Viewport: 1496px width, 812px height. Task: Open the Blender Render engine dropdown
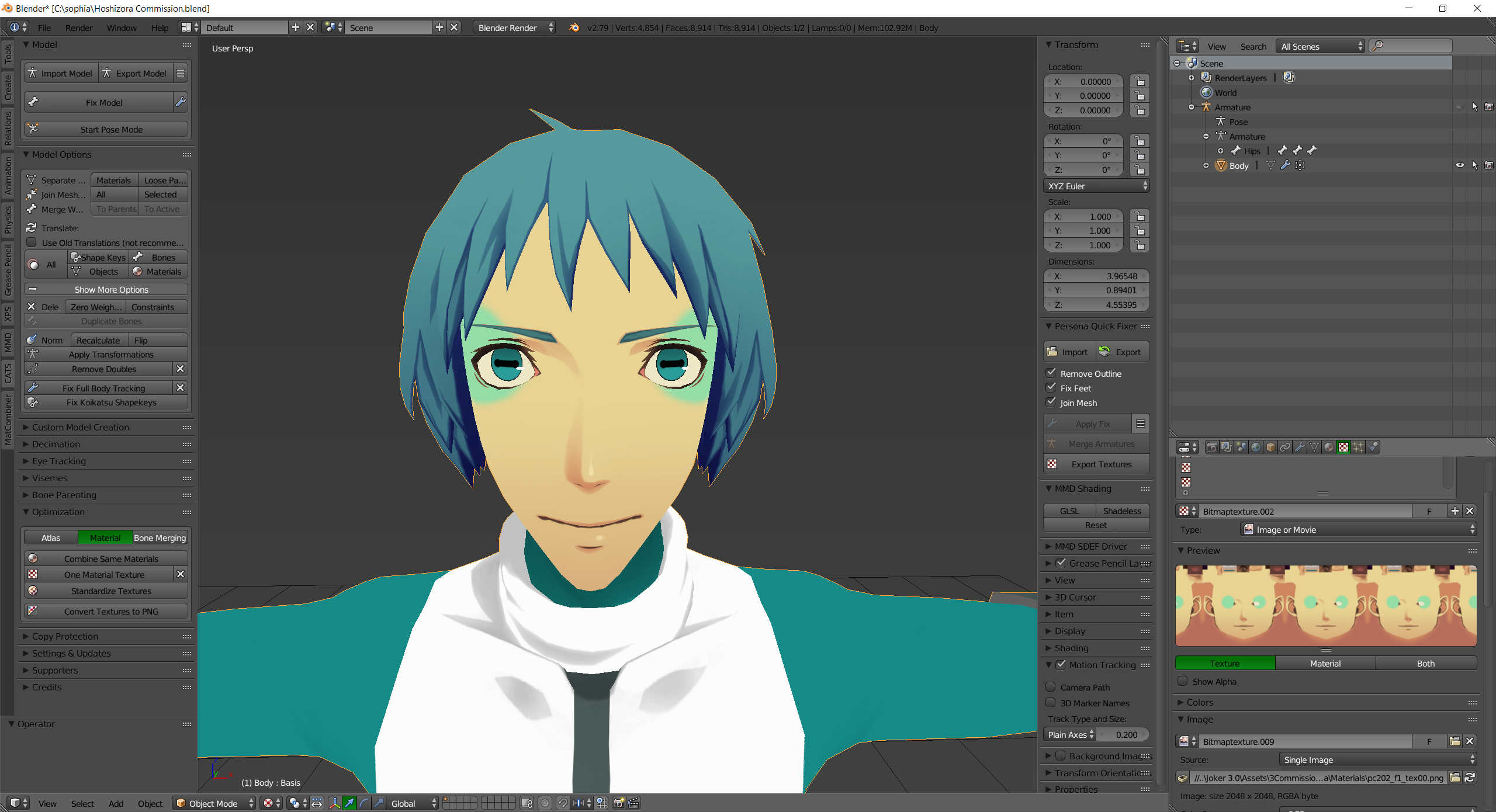(x=514, y=27)
